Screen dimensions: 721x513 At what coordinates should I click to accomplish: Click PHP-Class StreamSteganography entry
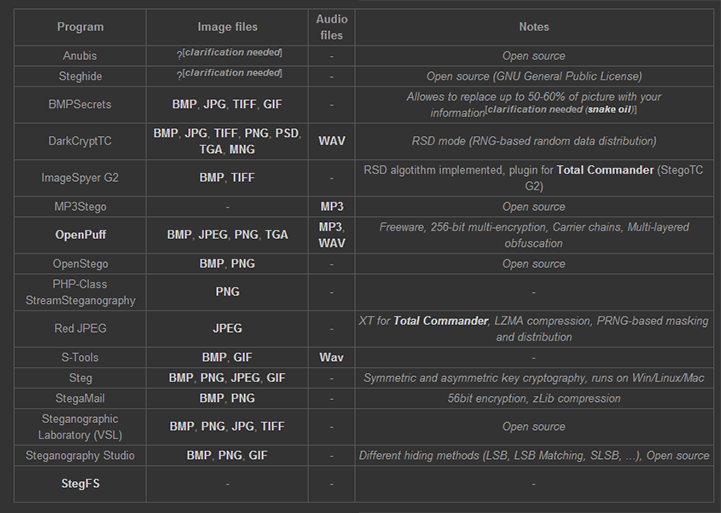pyautogui.click(x=80, y=292)
